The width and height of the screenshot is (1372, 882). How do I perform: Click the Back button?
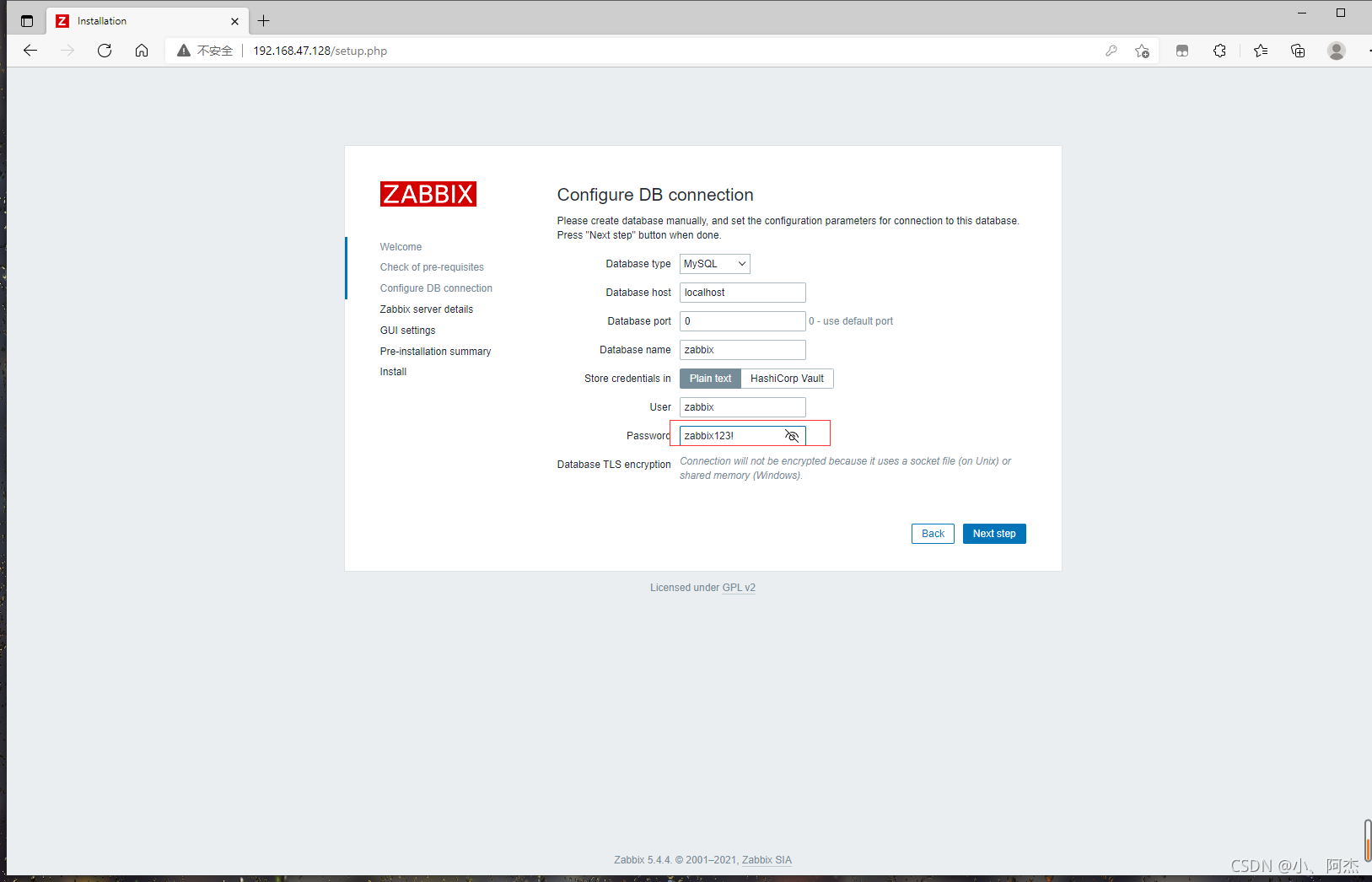[x=933, y=534]
